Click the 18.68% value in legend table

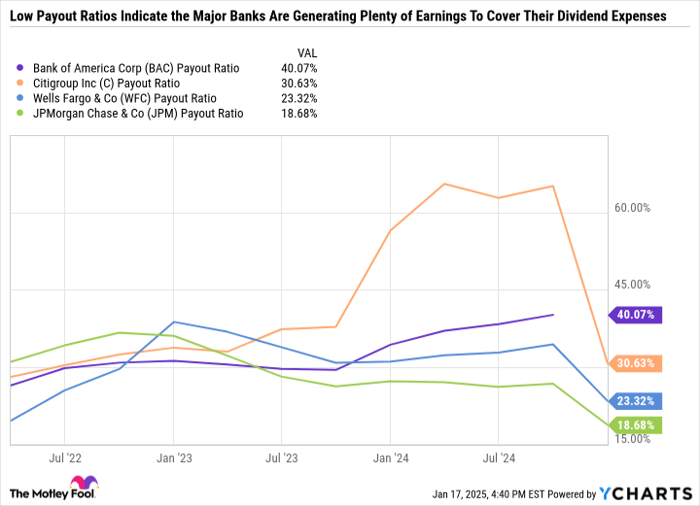299,114
